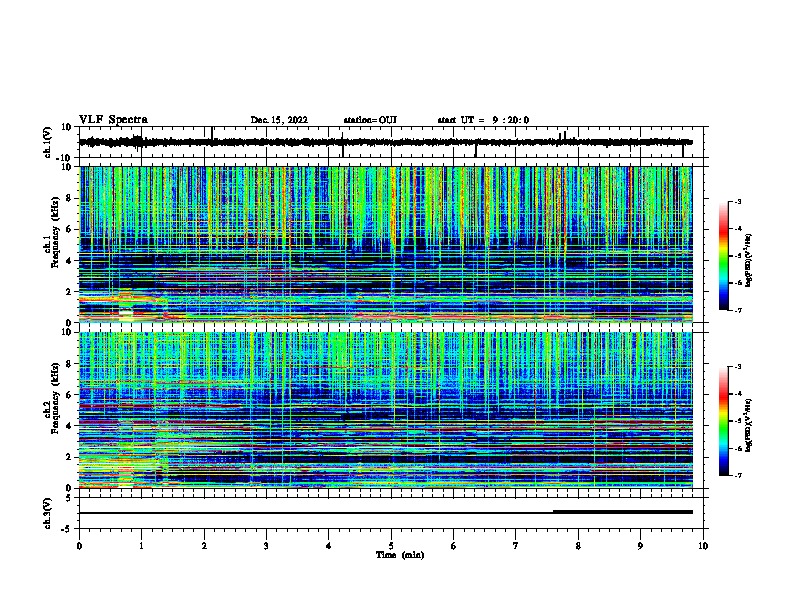
Task: Click inside the ch.1 voltage waveform panel
Action: pyautogui.click(x=393, y=142)
